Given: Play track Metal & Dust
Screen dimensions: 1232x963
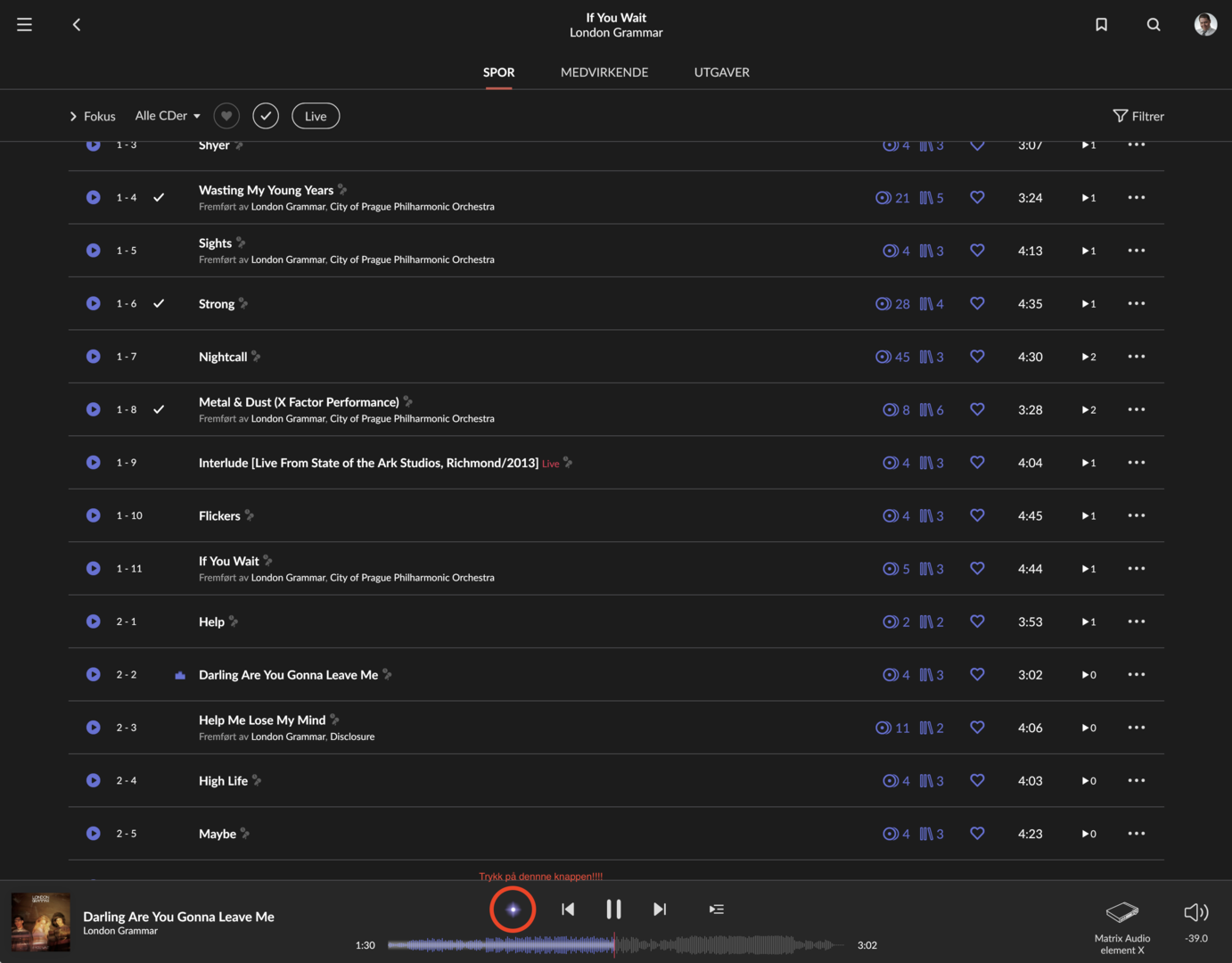Looking at the screenshot, I should (94, 409).
